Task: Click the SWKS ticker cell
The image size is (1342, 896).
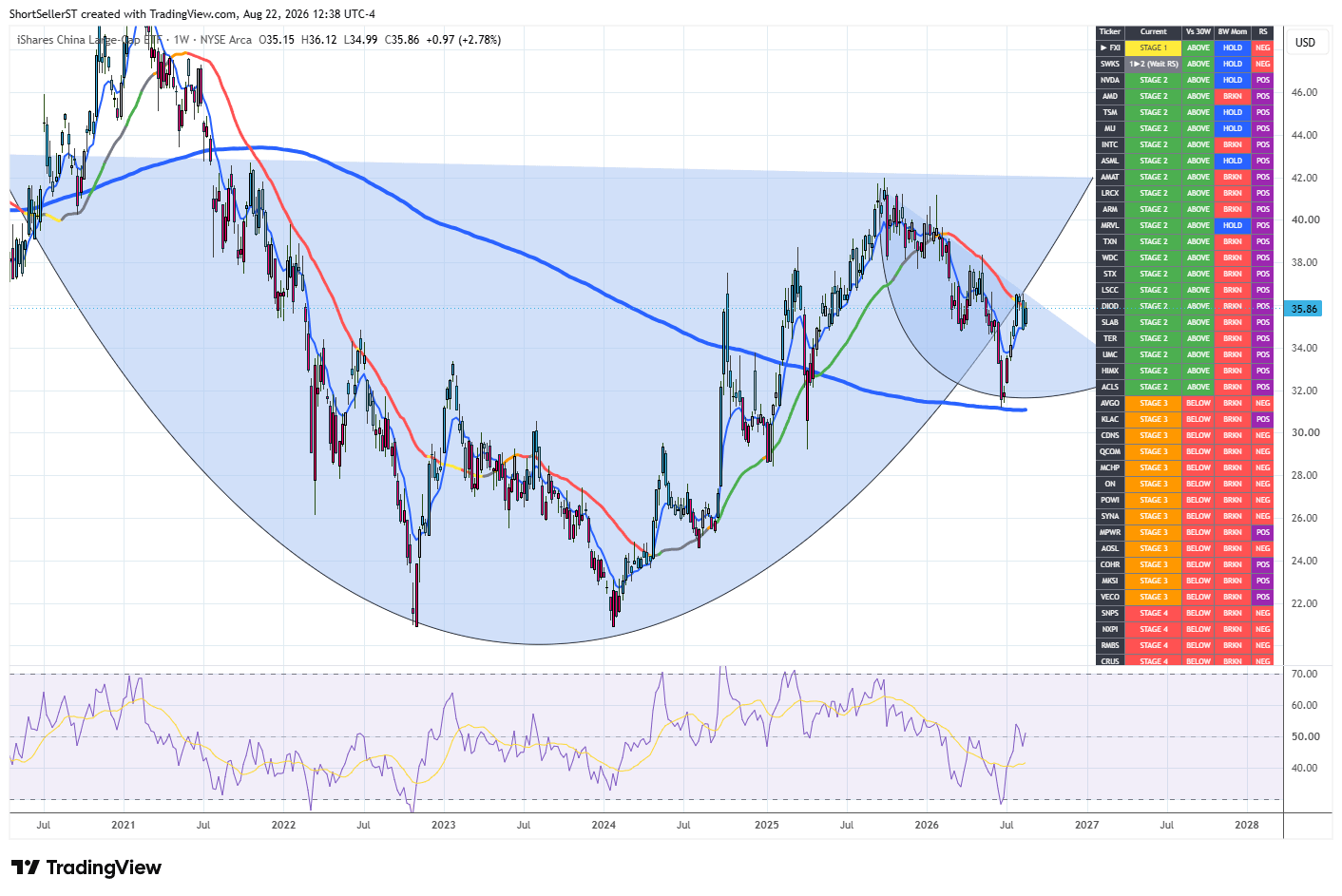Action: 1110,64
